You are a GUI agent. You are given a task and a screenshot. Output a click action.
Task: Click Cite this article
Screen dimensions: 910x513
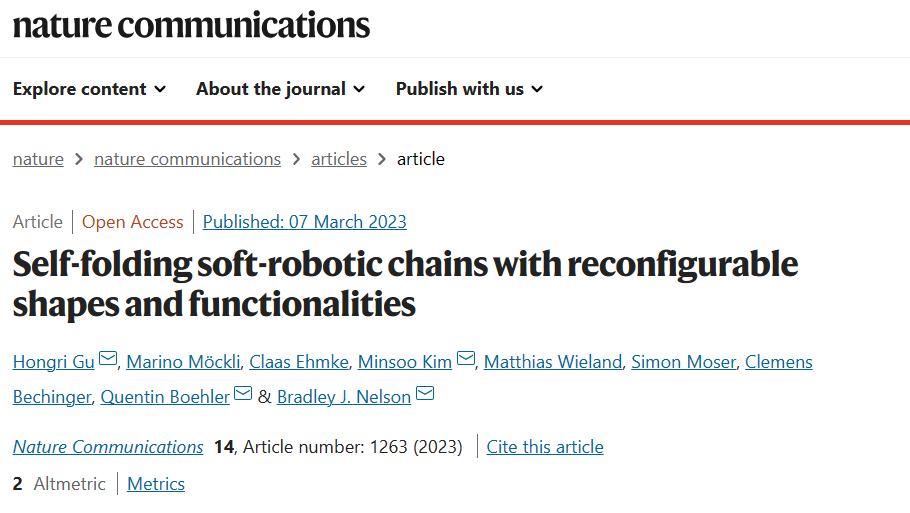point(545,447)
